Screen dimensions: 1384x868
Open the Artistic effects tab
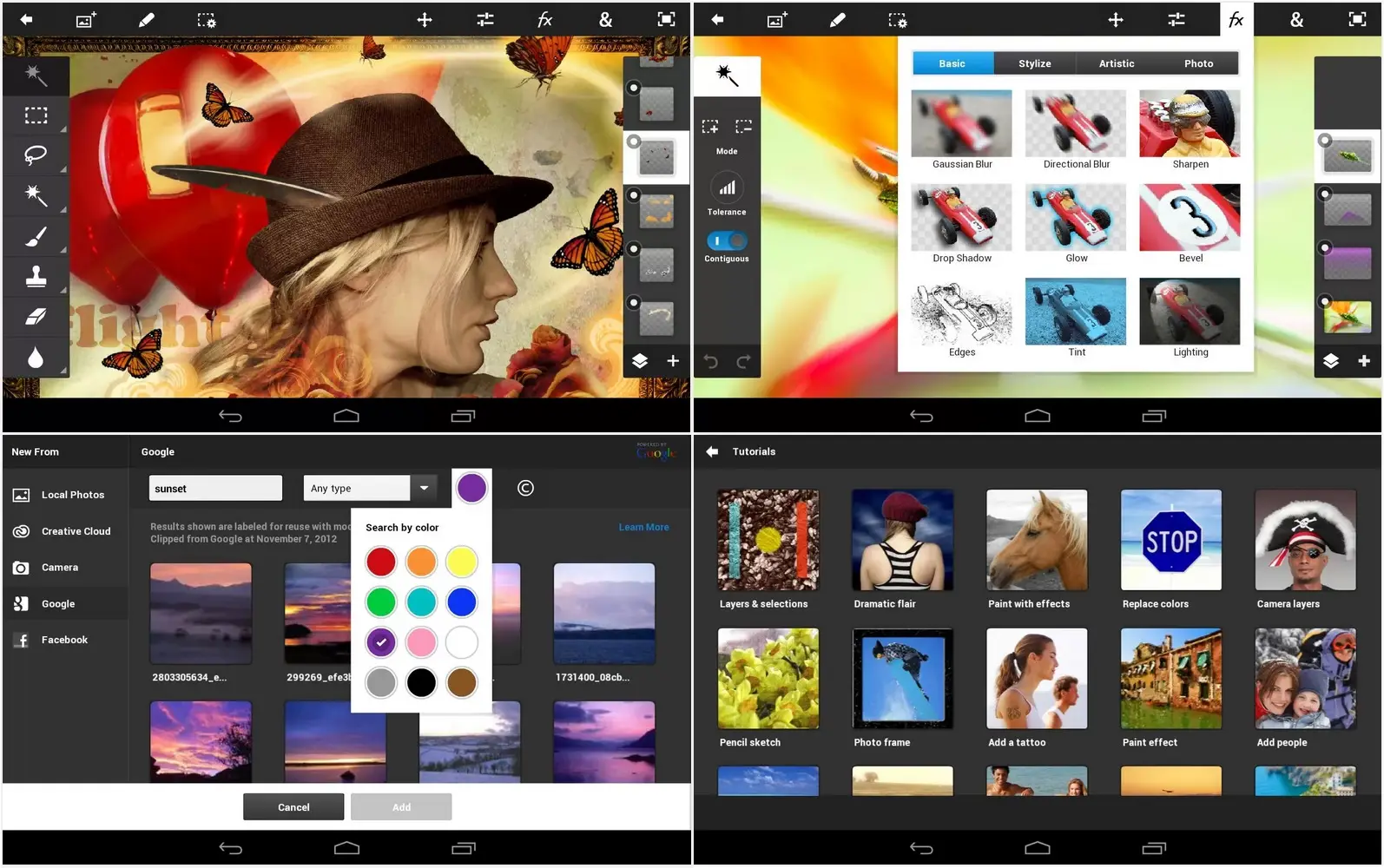coord(1117,63)
